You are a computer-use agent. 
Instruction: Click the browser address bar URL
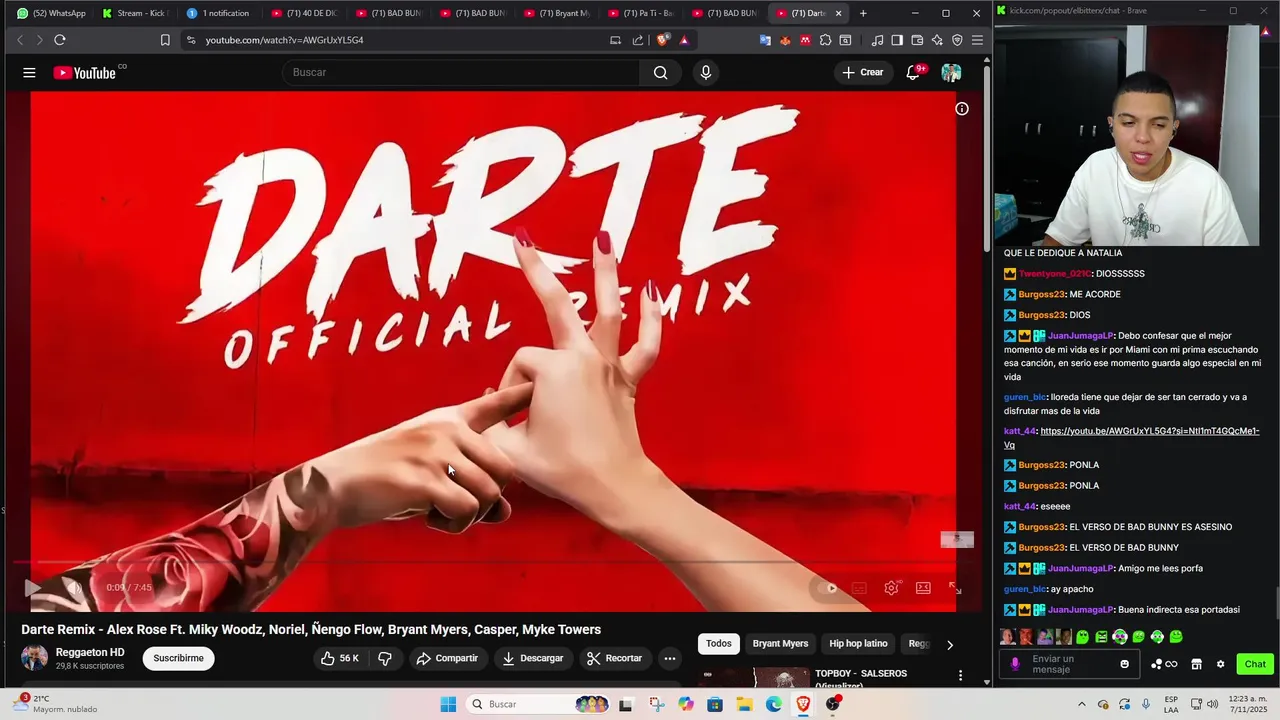pos(284,40)
